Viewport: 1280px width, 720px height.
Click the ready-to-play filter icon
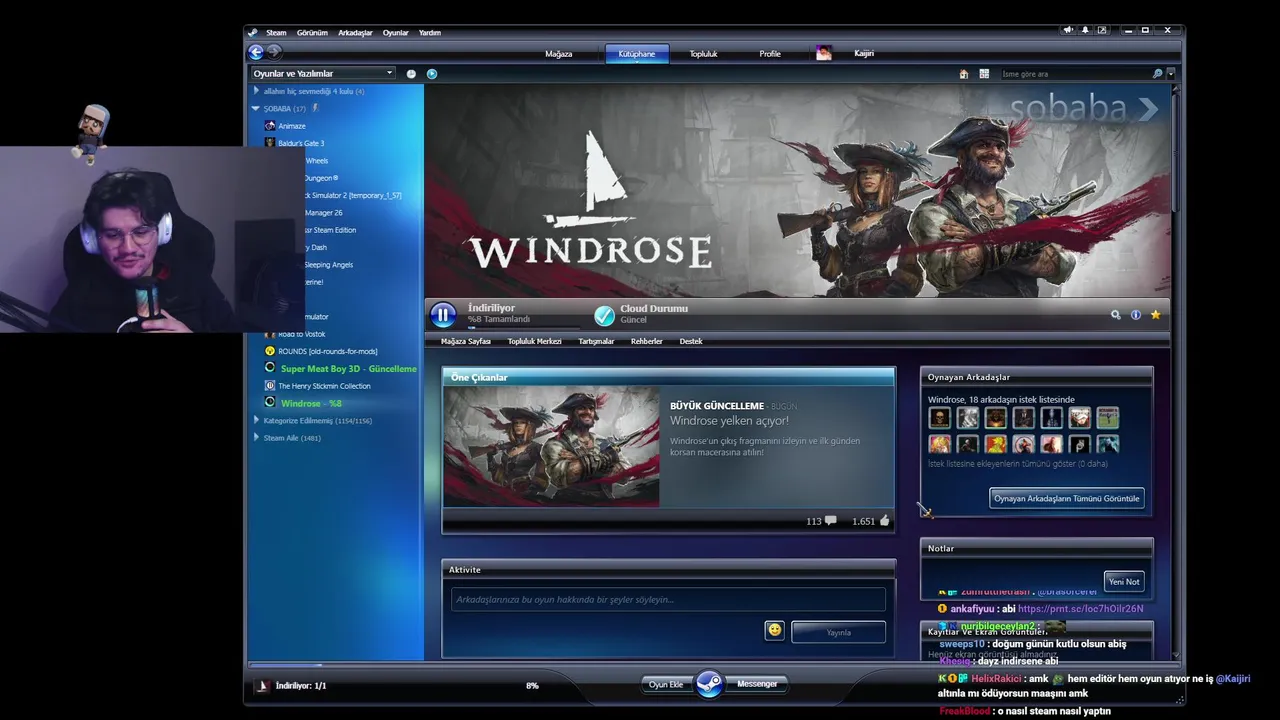click(x=432, y=73)
